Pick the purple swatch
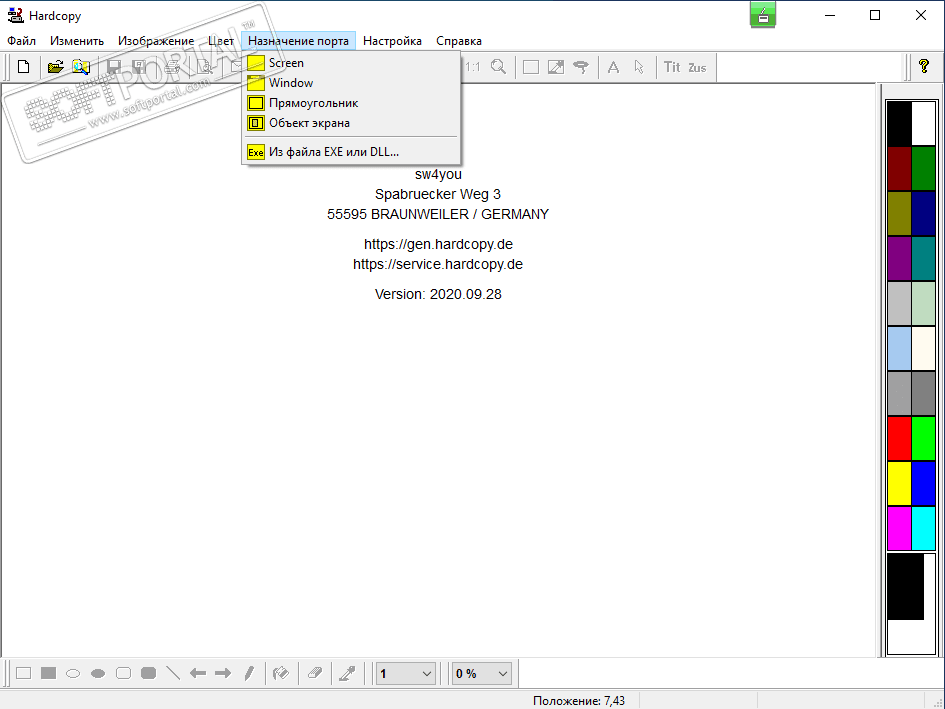This screenshot has height=709, width=945. (x=899, y=258)
